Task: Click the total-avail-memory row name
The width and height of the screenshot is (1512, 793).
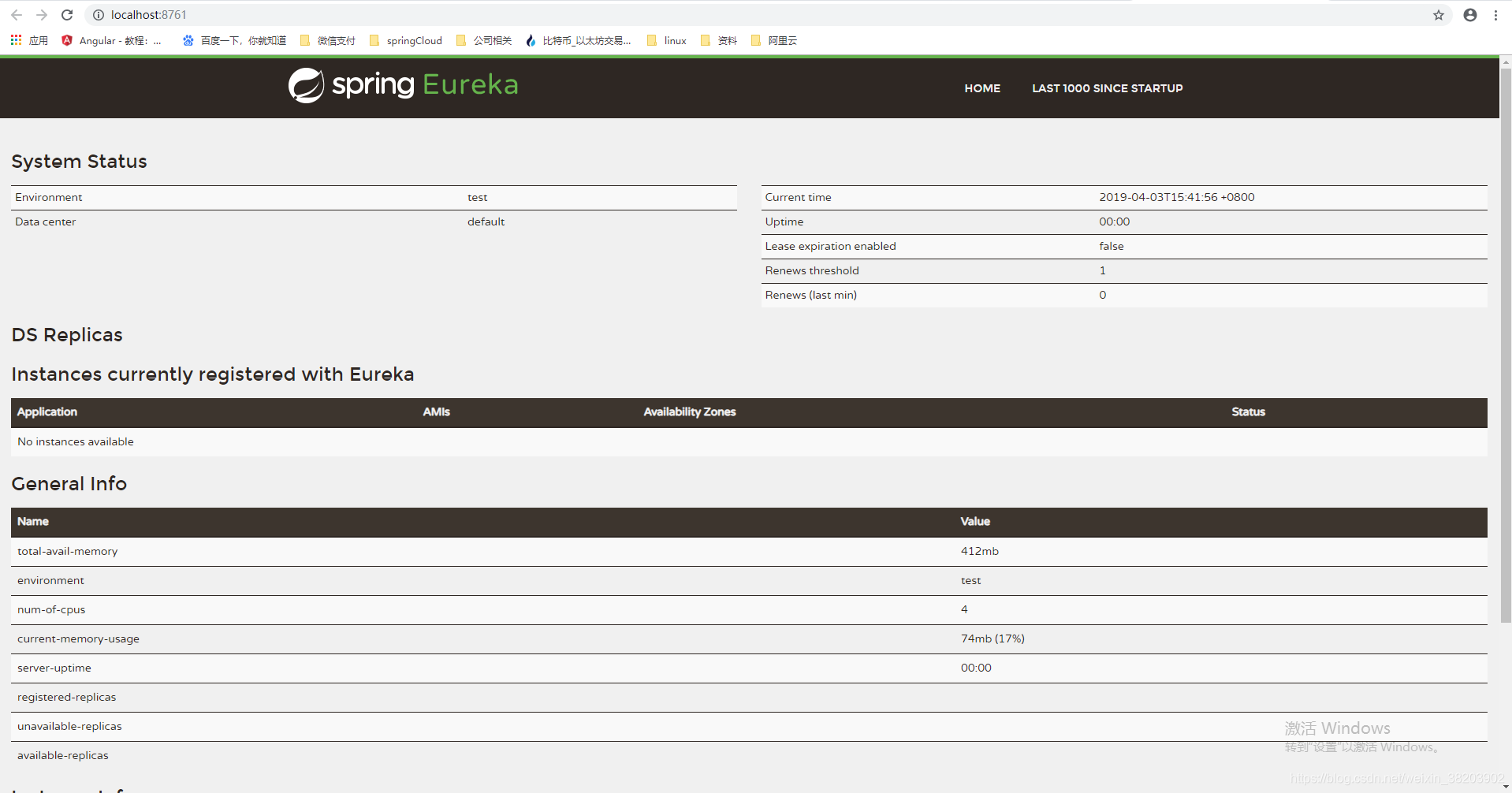Action: point(68,551)
